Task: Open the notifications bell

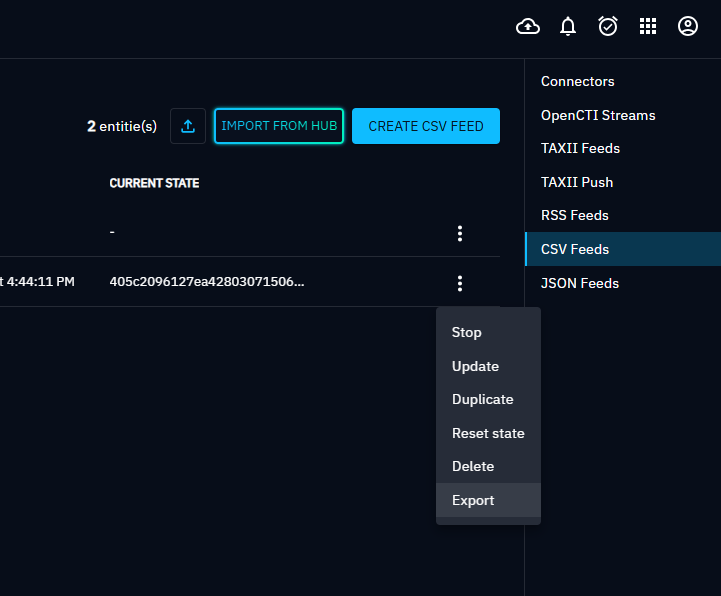Action: click(x=568, y=27)
